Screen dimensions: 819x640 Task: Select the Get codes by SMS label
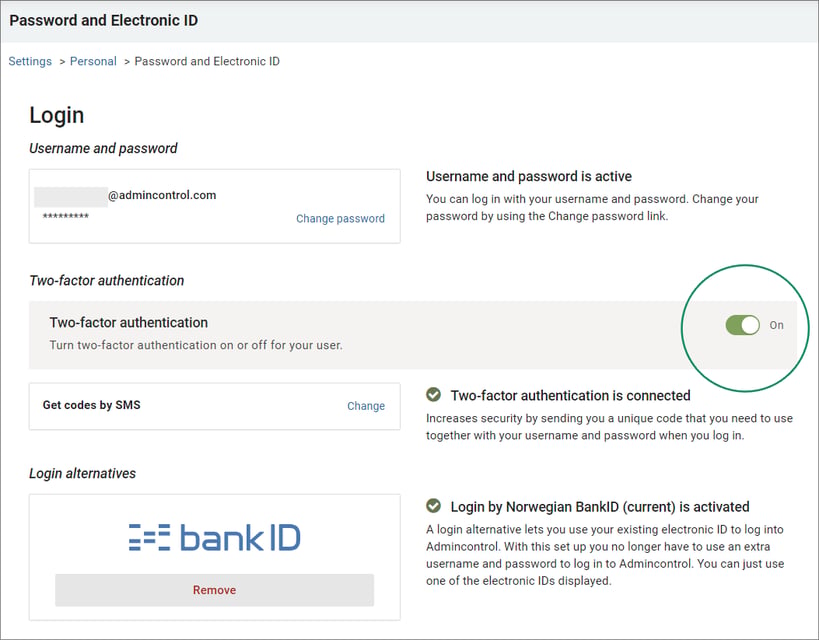[91, 405]
